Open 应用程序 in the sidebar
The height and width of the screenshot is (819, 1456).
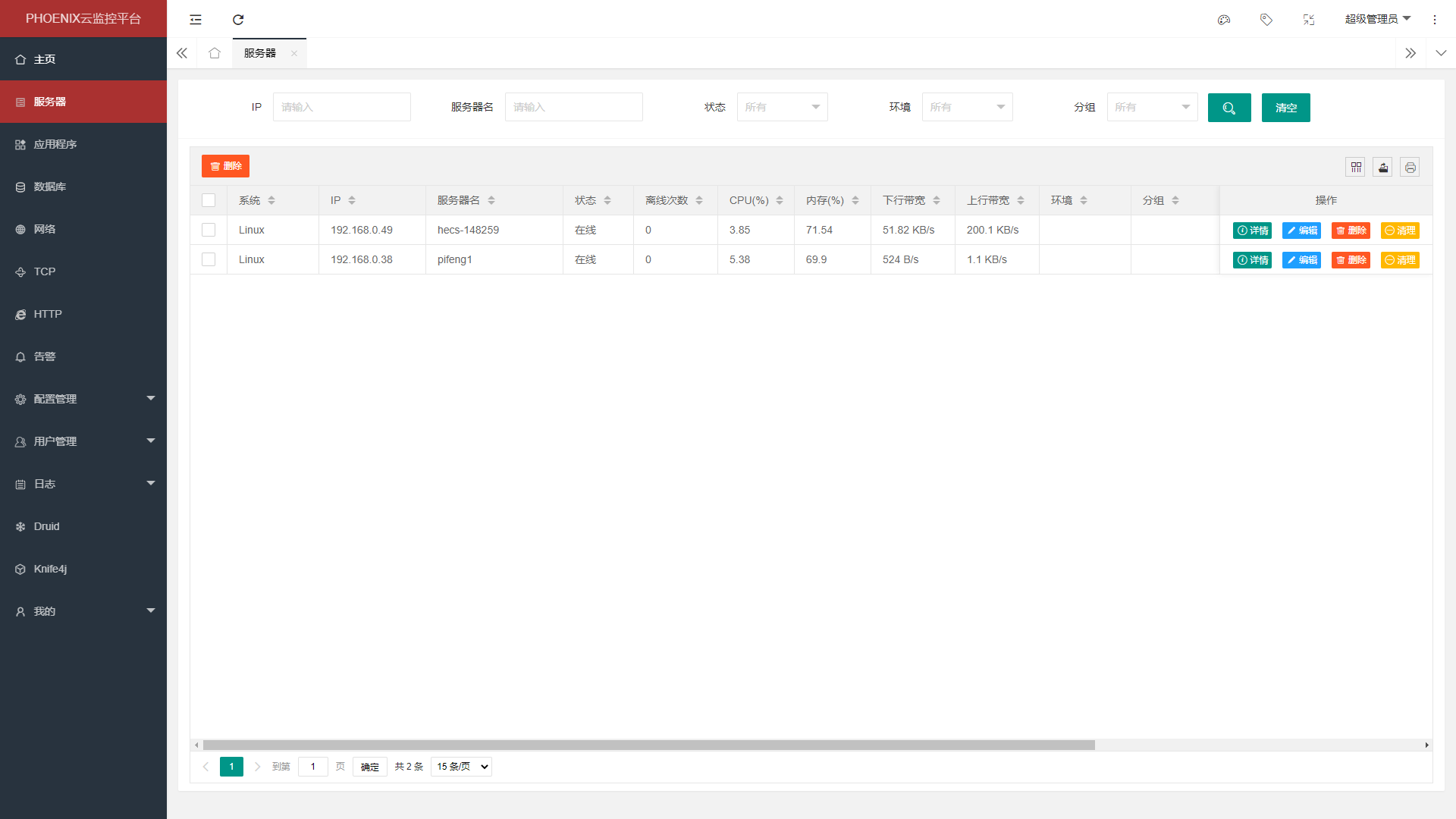55,144
